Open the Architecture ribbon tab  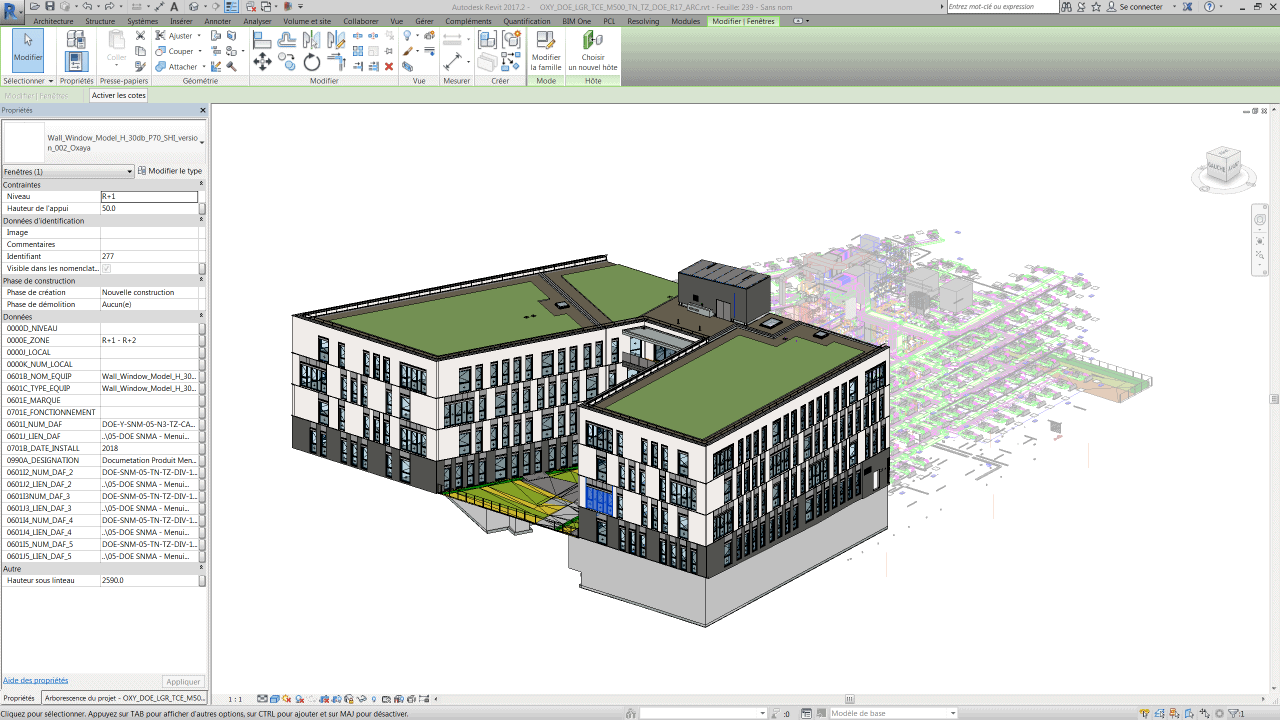54,21
